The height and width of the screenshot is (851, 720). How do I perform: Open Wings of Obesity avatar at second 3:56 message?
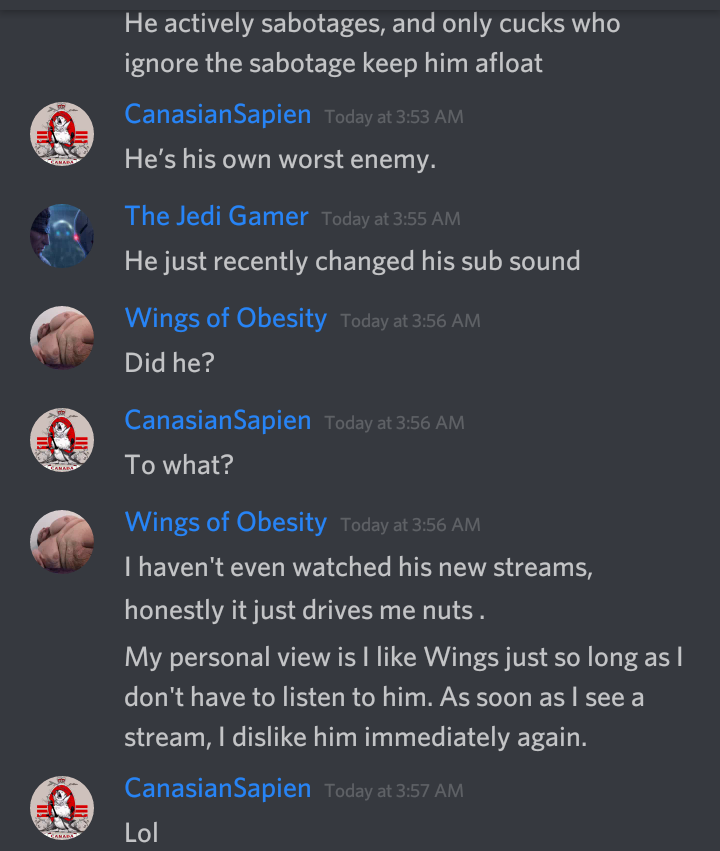[62, 542]
